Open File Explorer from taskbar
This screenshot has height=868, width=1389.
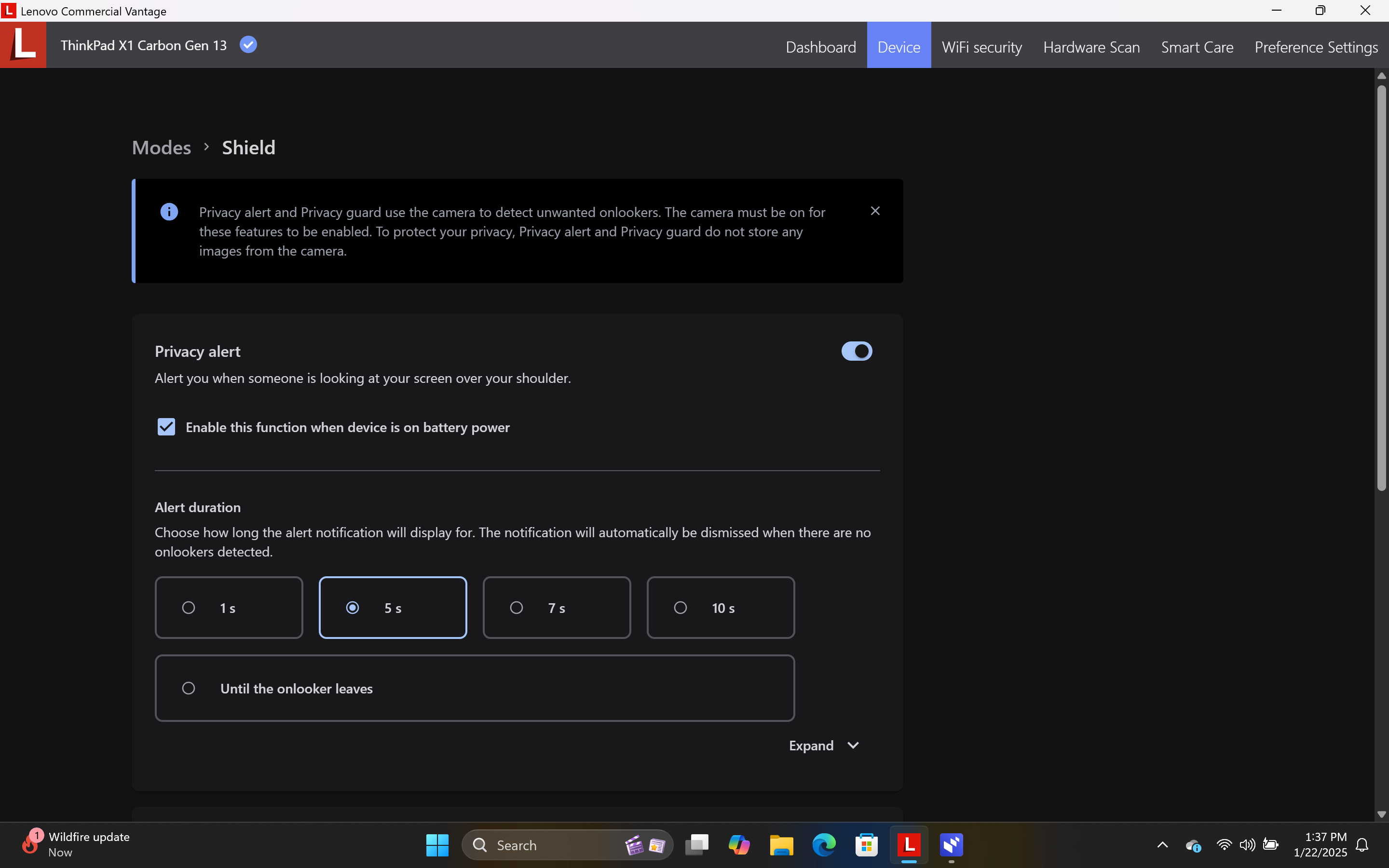click(782, 845)
